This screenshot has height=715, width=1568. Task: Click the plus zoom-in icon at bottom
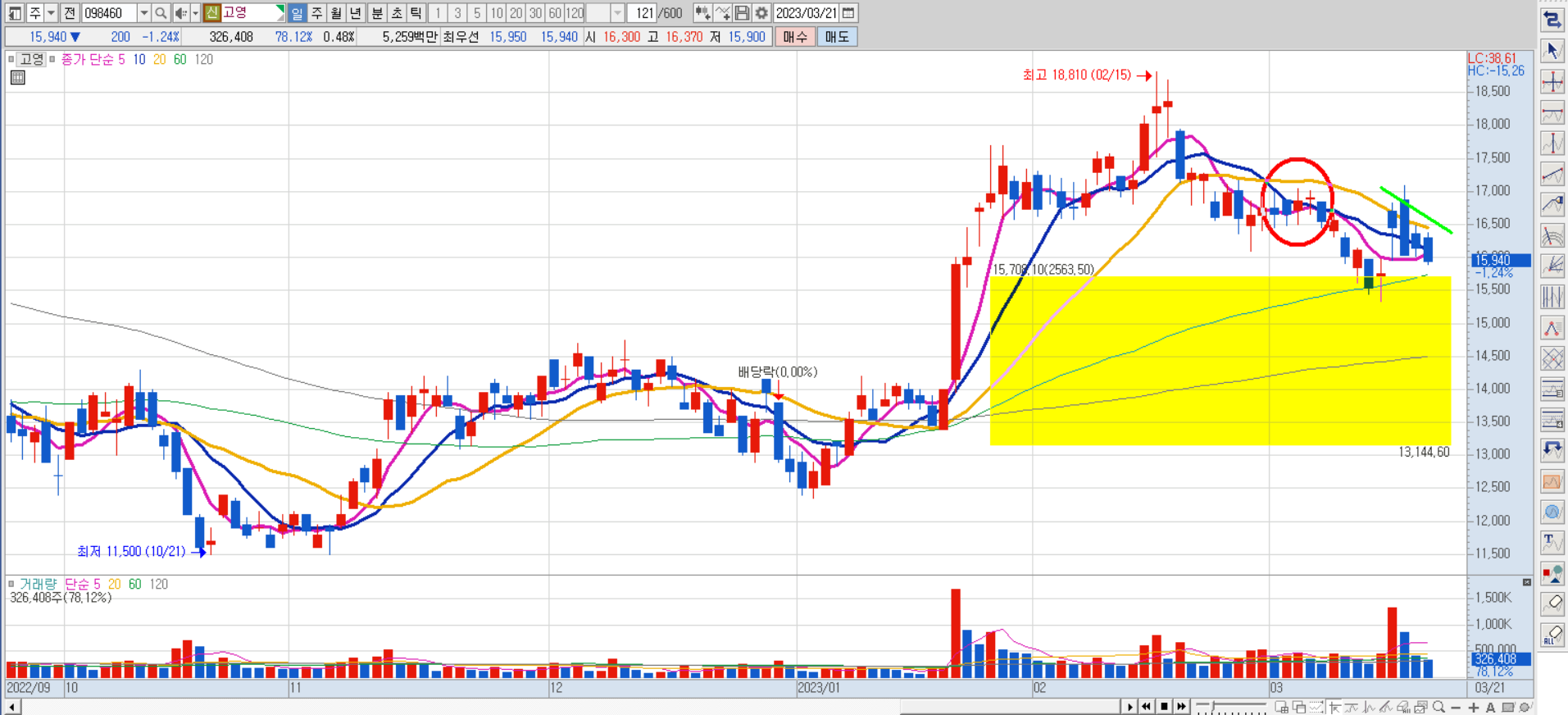[x=1474, y=707]
